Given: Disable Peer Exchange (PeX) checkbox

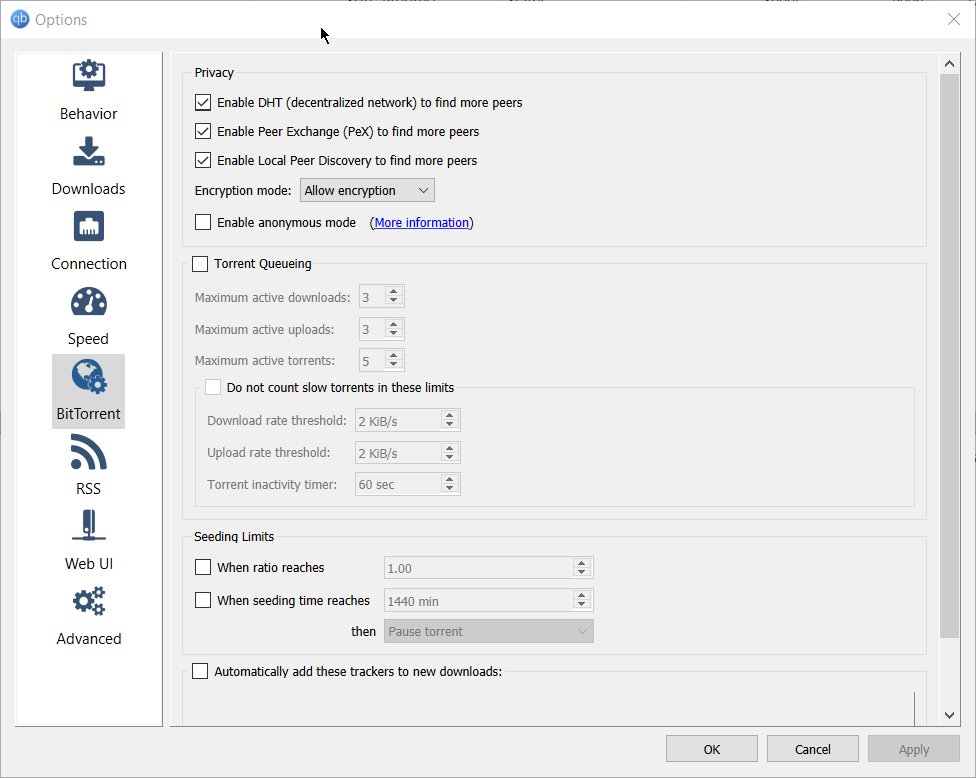Looking at the screenshot, I should 203,131.
